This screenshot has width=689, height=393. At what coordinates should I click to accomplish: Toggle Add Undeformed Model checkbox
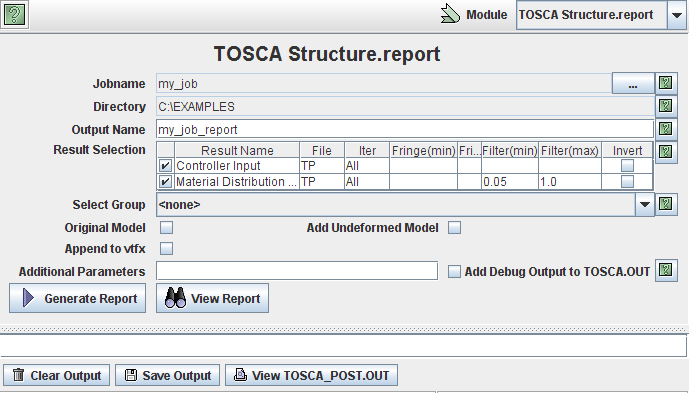click(x=454, y=227)
